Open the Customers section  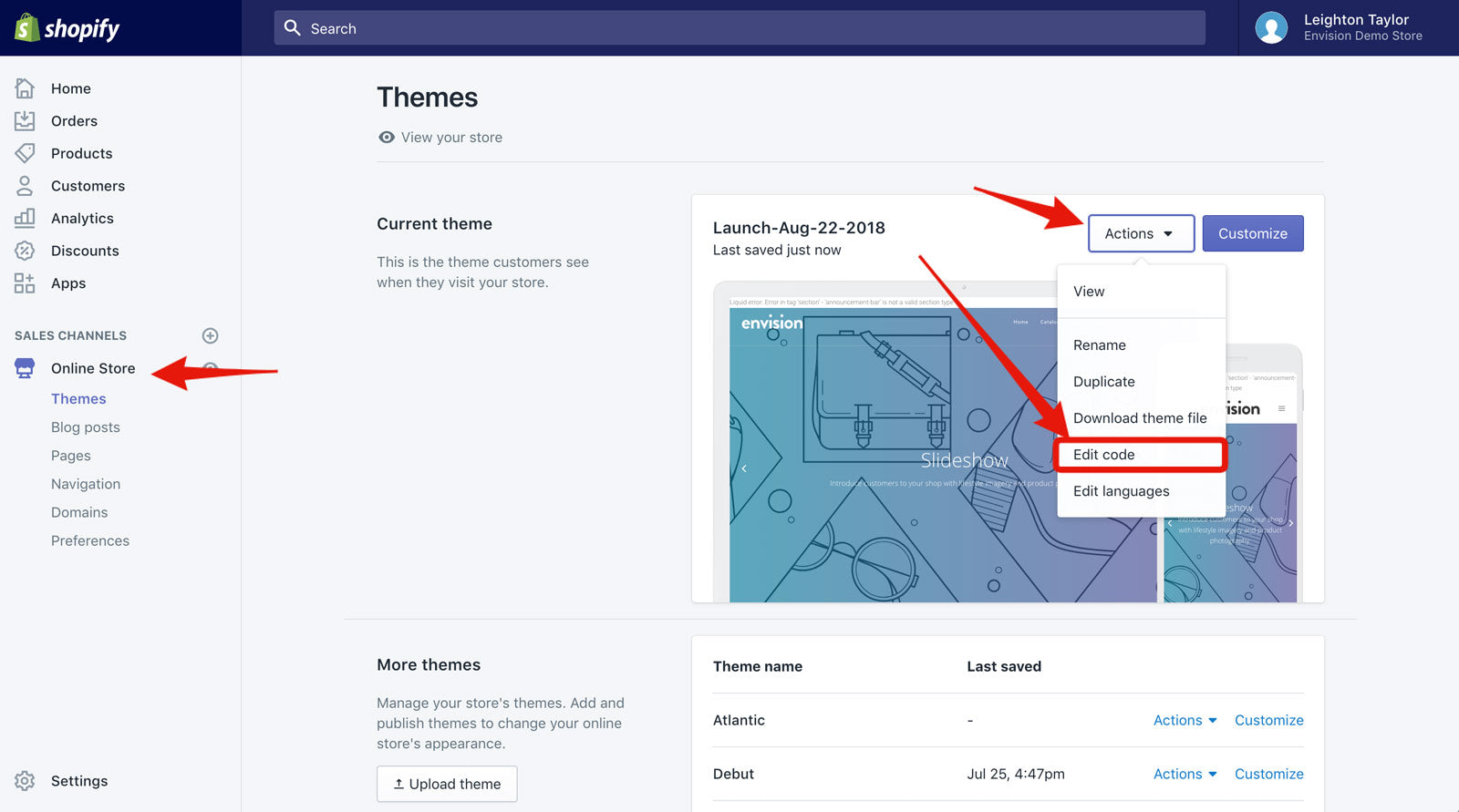(88, 186)
